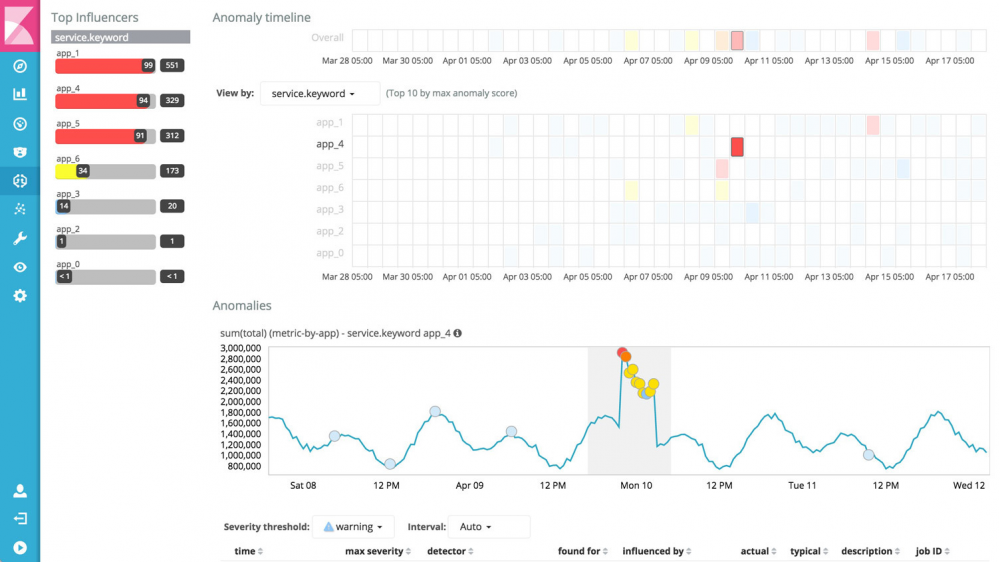Open Graph from the sidebar icon

click(20, 209)
